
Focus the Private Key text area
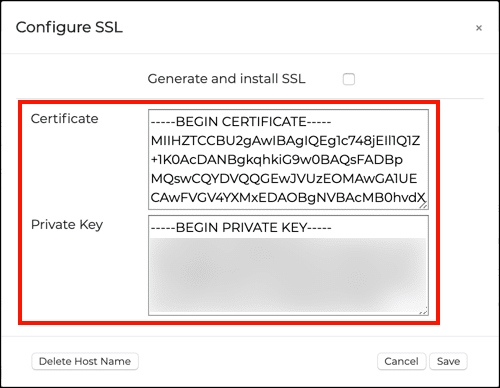[288, 265]
